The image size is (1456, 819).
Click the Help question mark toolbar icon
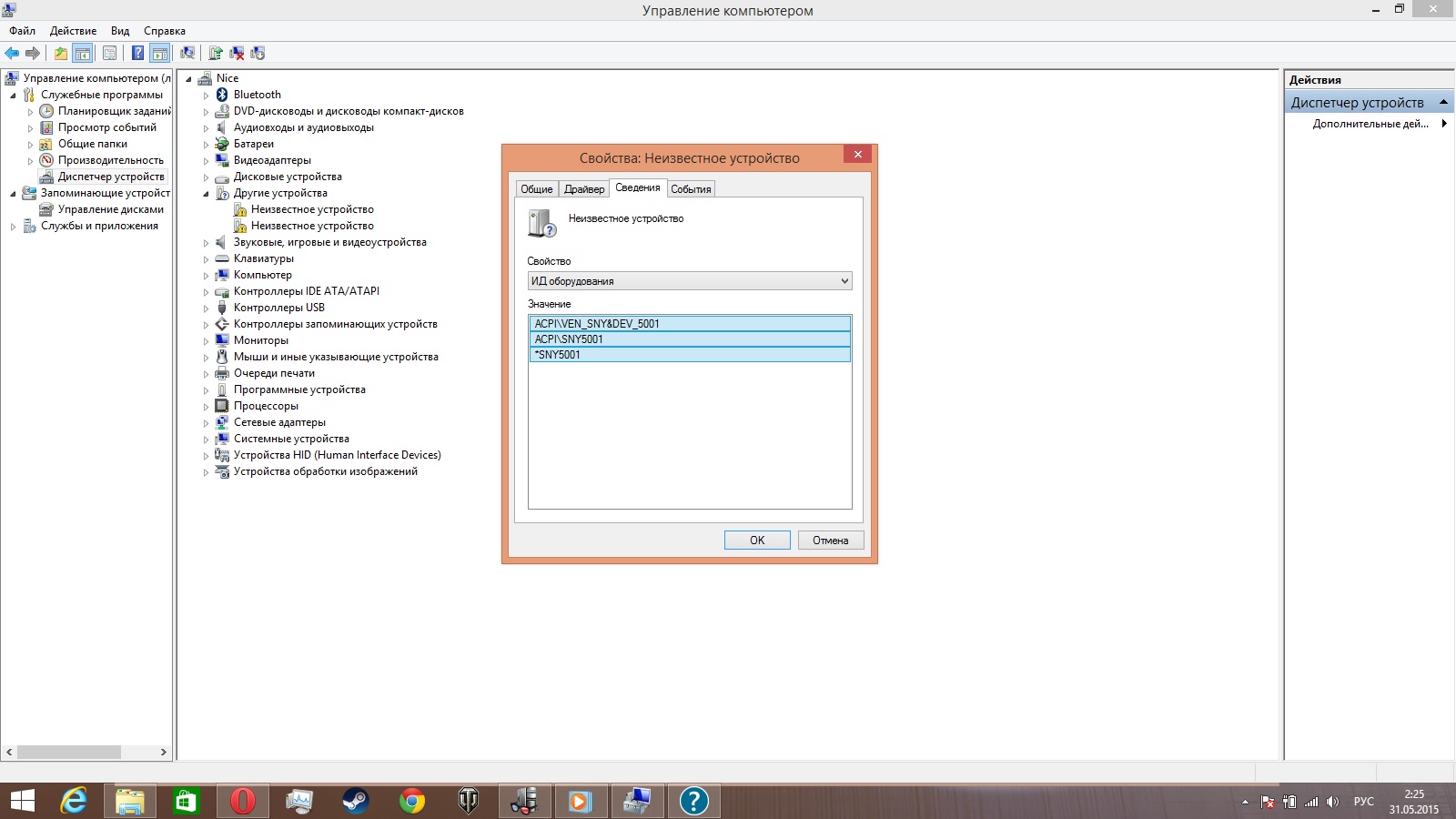click(x=137, y=53)
